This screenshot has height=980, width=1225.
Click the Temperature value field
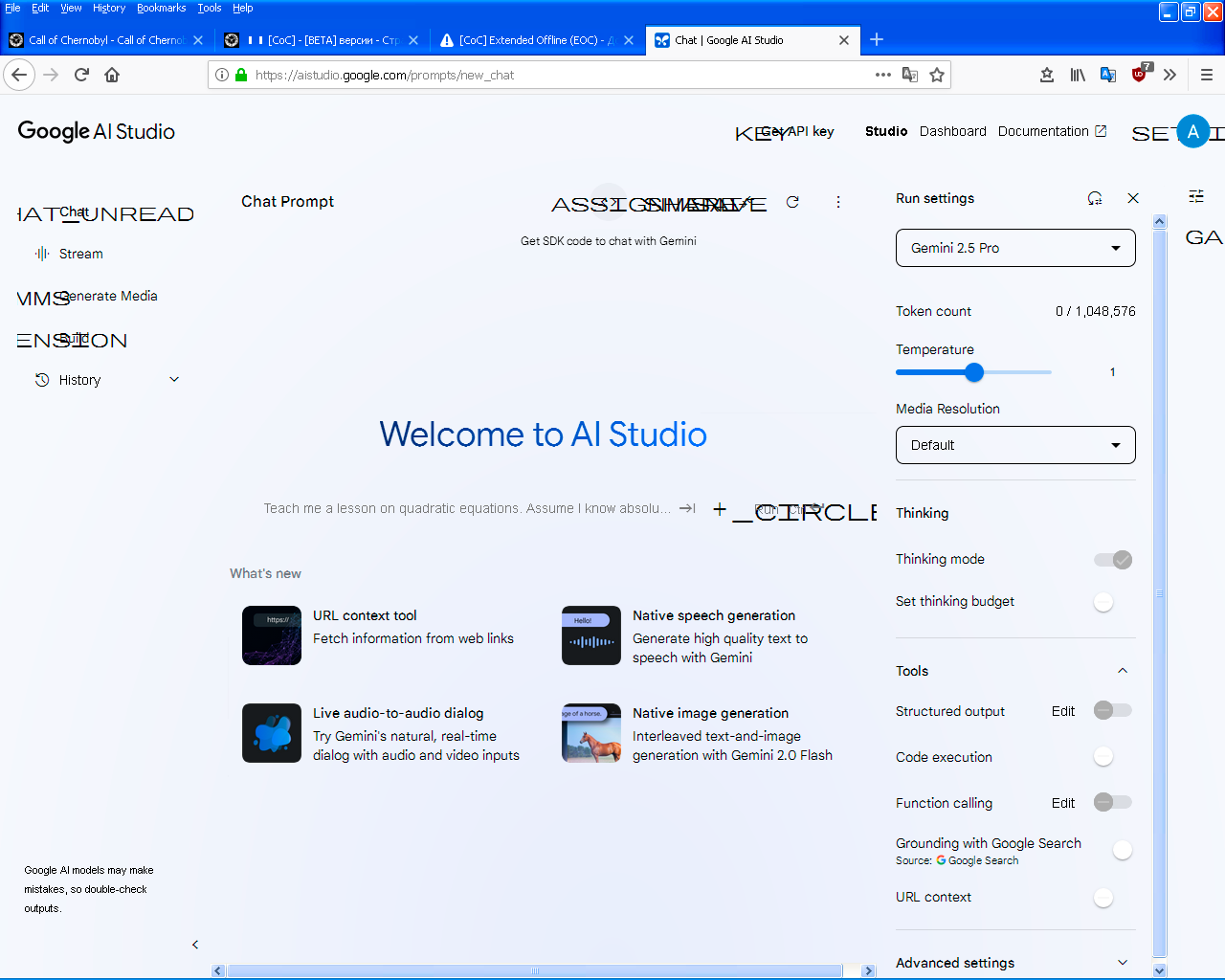pyautogui.click(x=1112, y=372)
